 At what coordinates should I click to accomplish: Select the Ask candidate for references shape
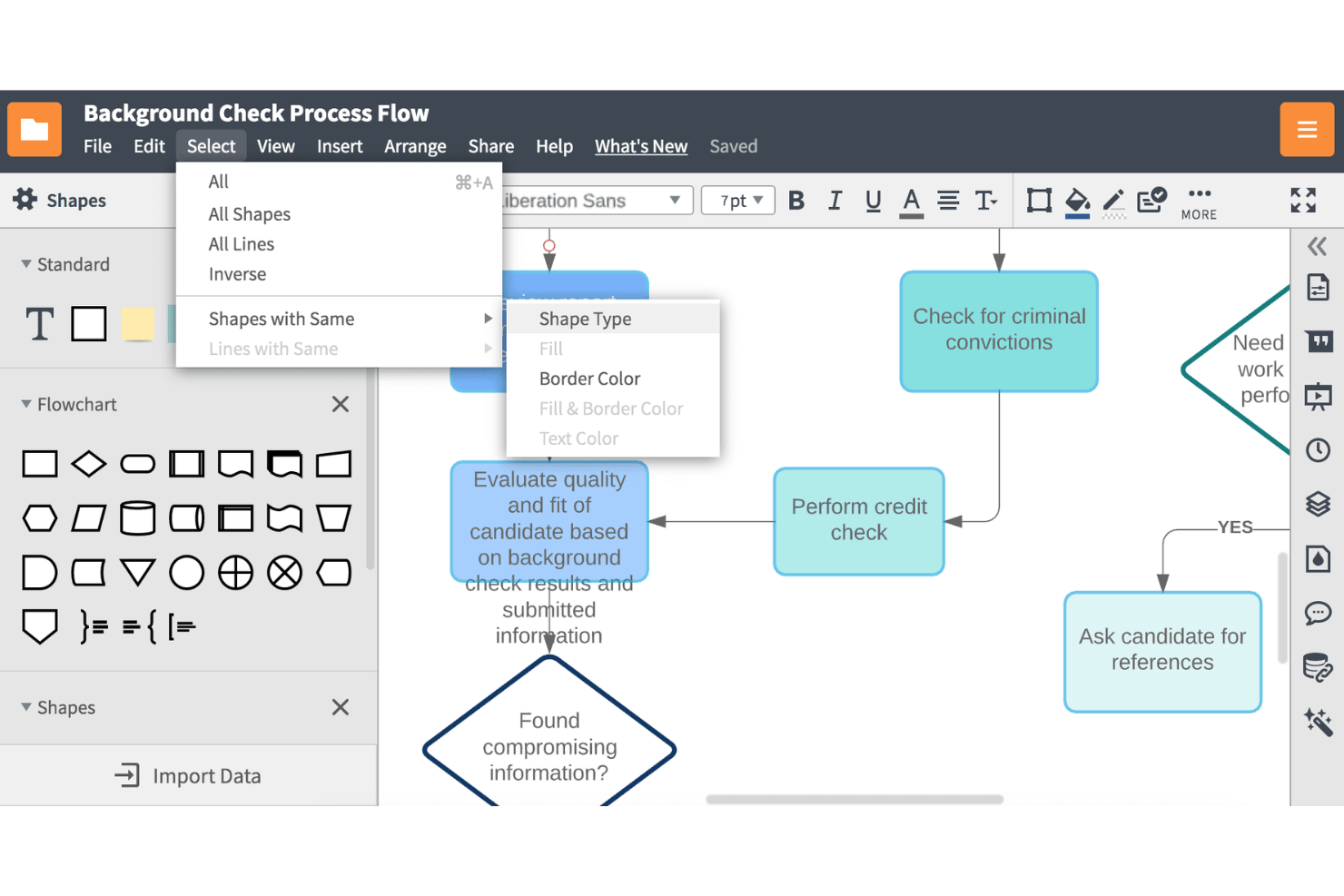(1162, 652)
